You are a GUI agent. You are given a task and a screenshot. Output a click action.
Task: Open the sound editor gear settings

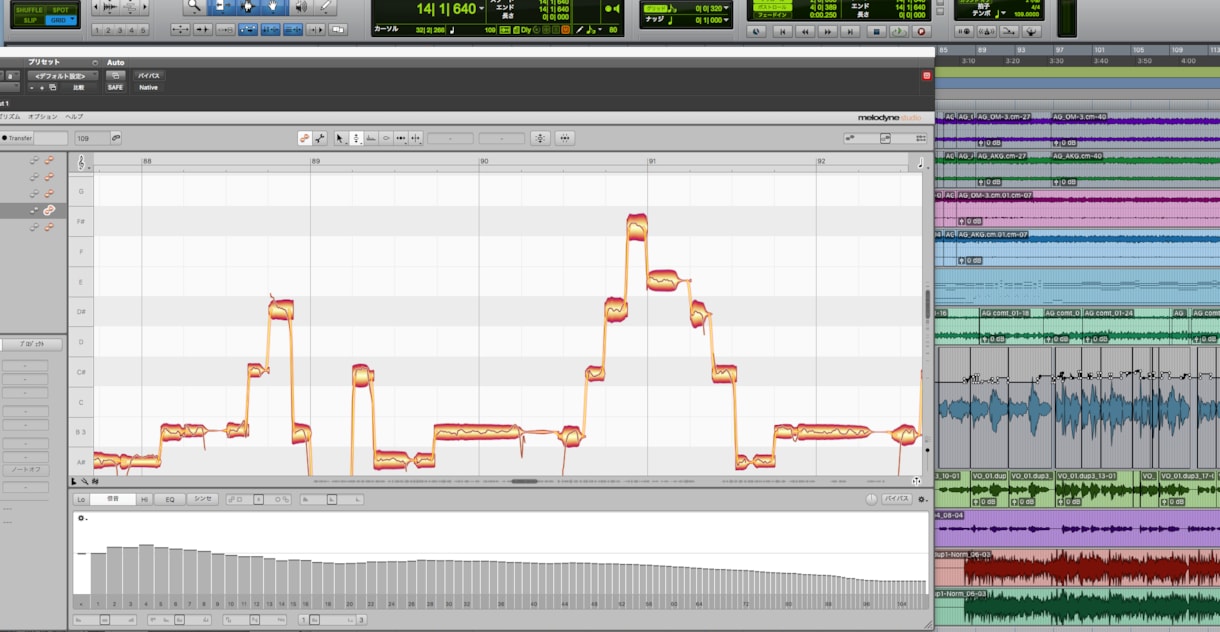coord(922,499)
